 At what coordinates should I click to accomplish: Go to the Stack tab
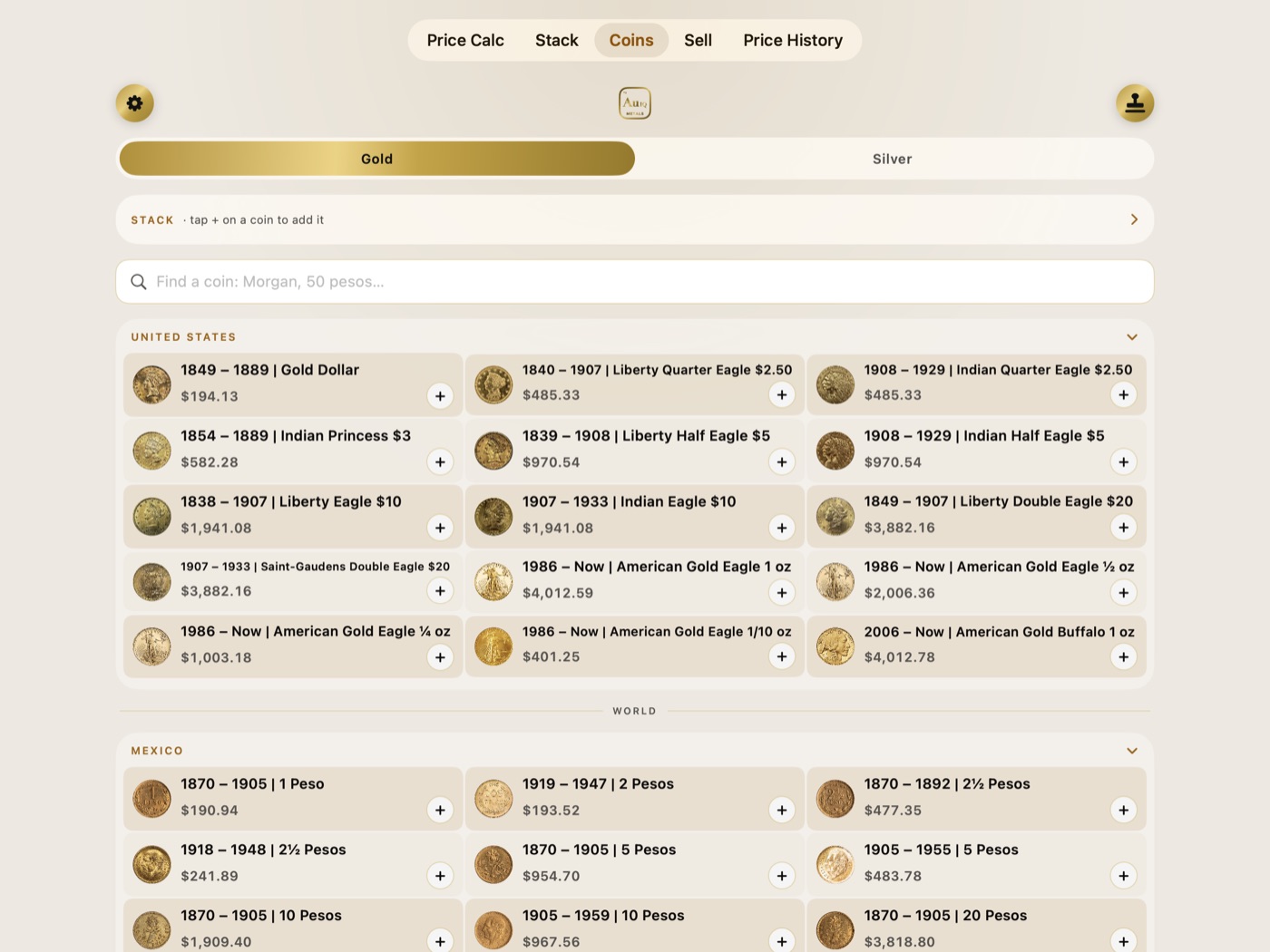tap(557, 41)
